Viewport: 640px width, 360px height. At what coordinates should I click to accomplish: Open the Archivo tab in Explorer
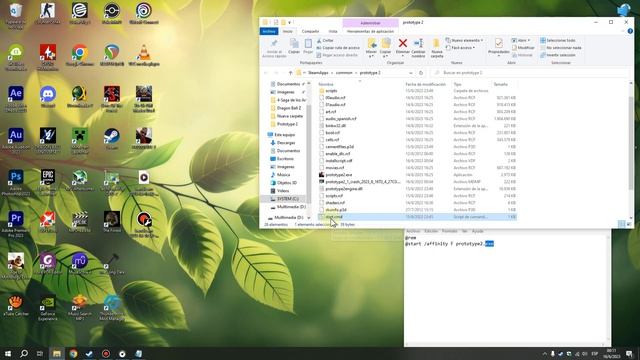(x=269, y=31)
